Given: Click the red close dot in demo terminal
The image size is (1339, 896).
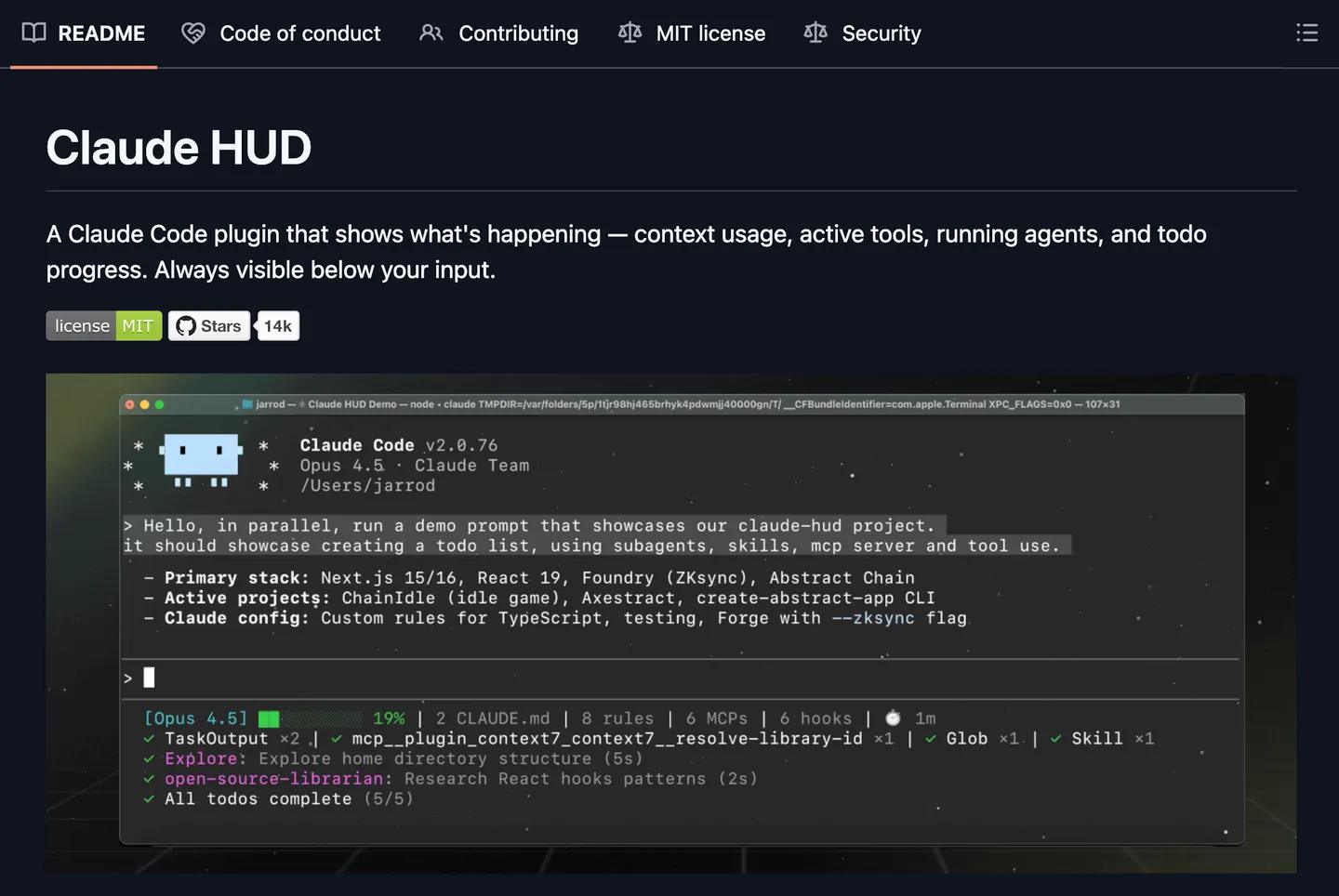Looking at the screenshot, I should pyautogui.click(x=130, y=404).
